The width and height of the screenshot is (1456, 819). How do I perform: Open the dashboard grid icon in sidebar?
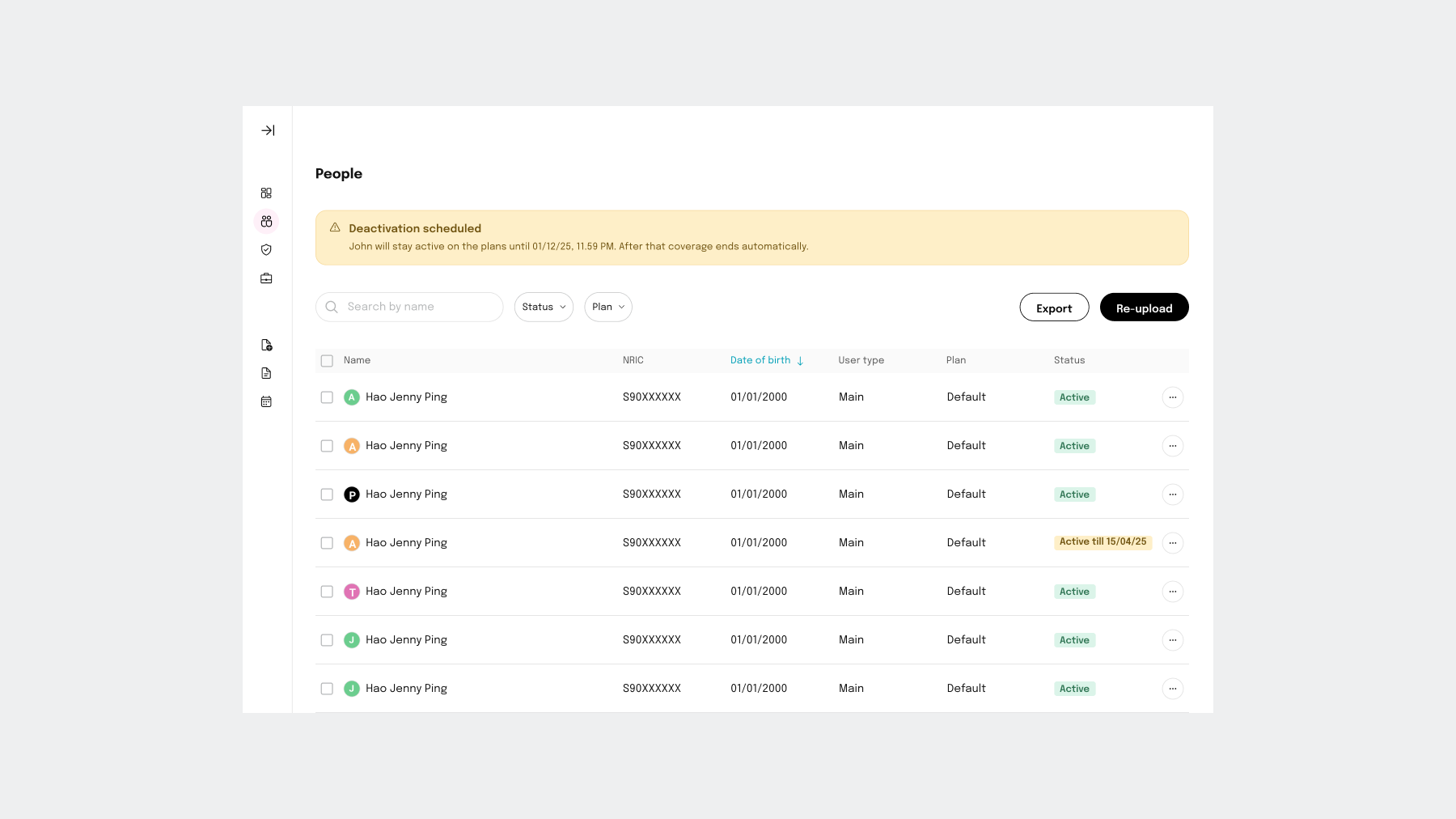point(266,193)
